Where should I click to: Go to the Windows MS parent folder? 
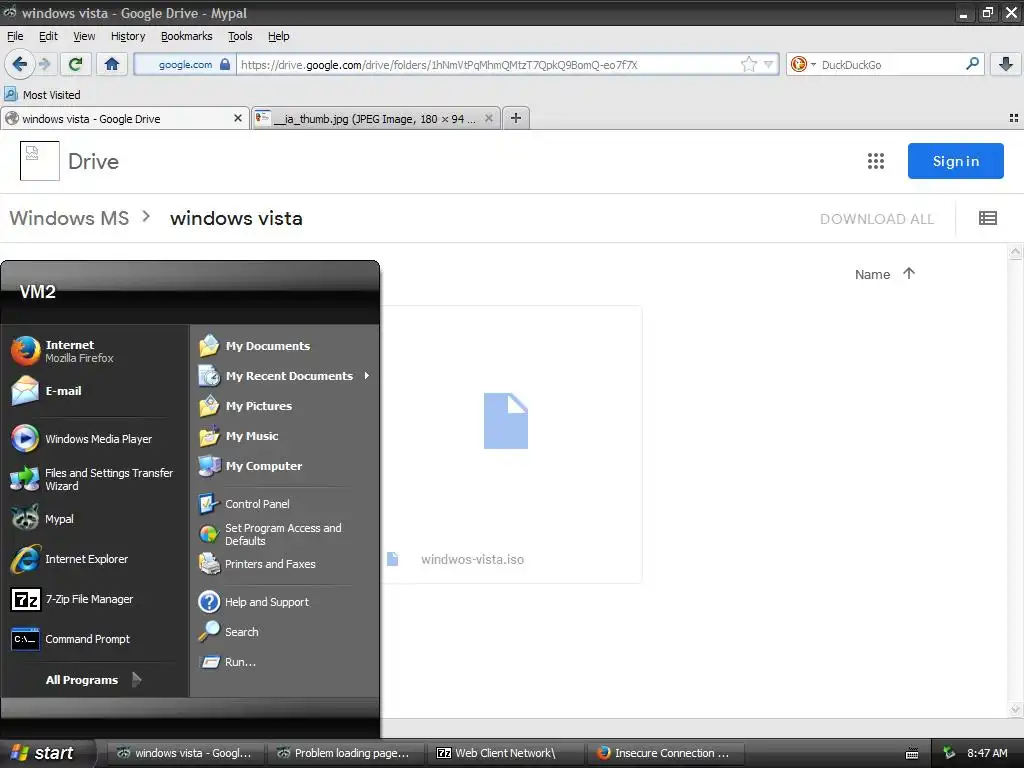(69, 218)
